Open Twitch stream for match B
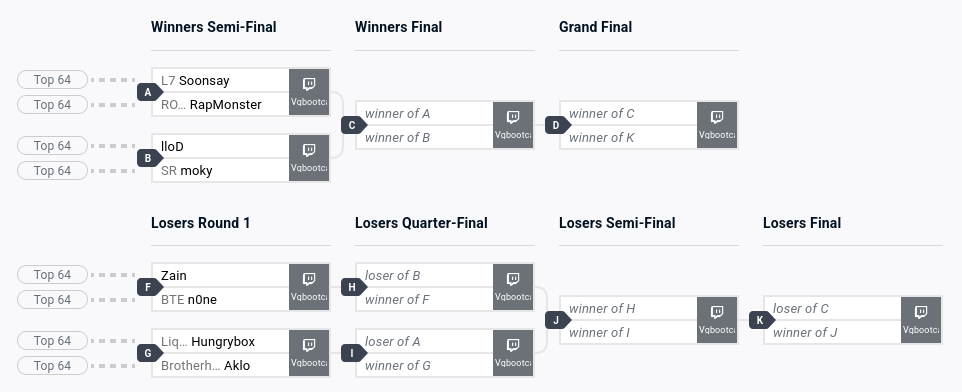962x392 pixels. pos(309,158)
